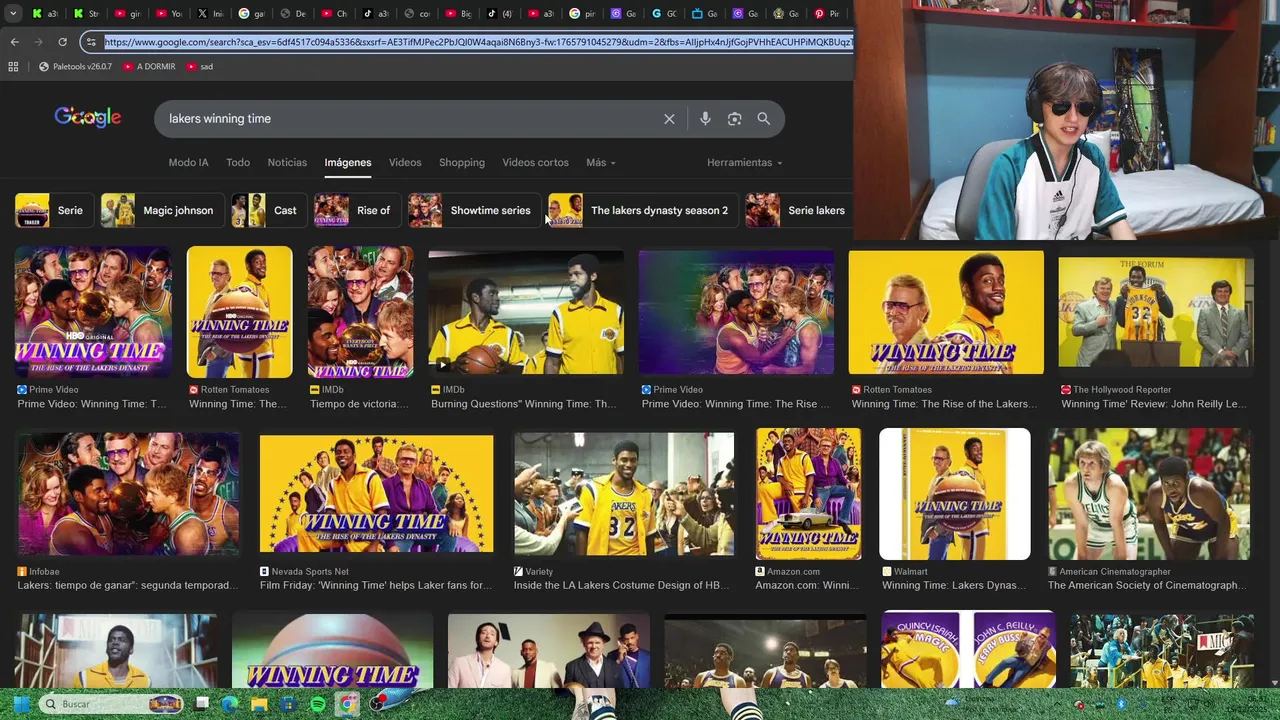1280x720 pixels.
Task: Filter by The lakers dynasty season 2 chip
Action: pos(642,210)
